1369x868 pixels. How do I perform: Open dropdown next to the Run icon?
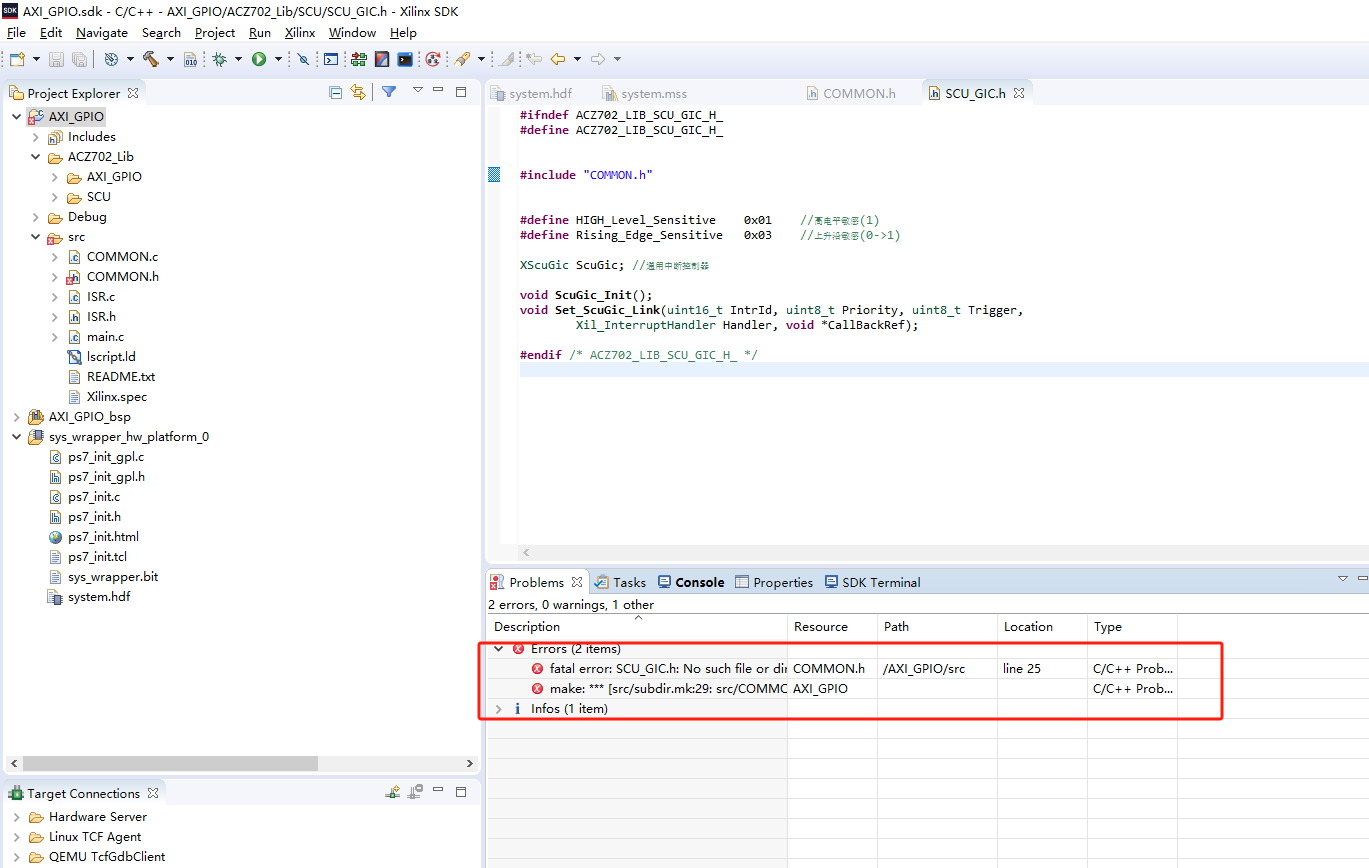pos(278,60)
